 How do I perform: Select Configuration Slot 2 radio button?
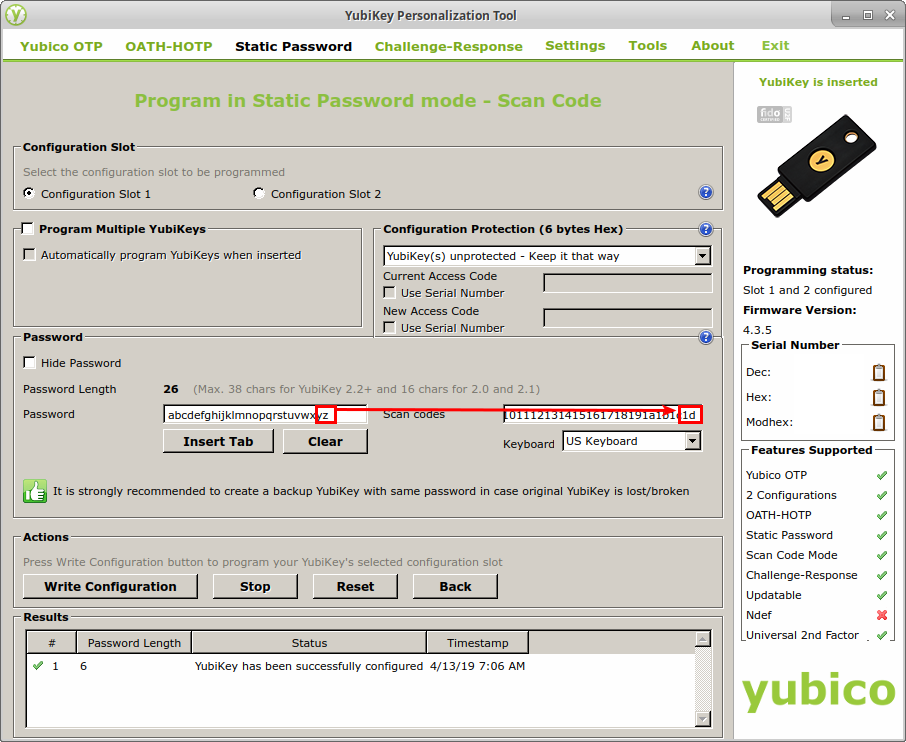(259, 194)
